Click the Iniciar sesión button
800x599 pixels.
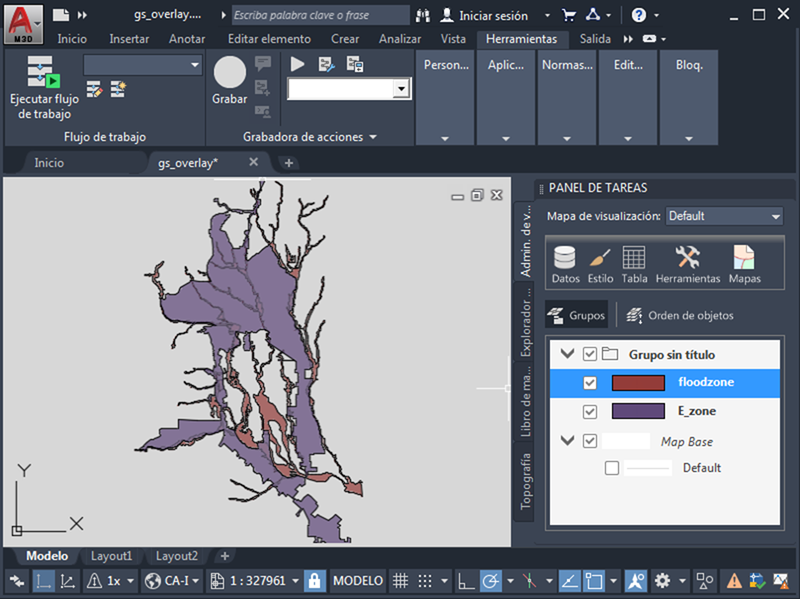487,16
